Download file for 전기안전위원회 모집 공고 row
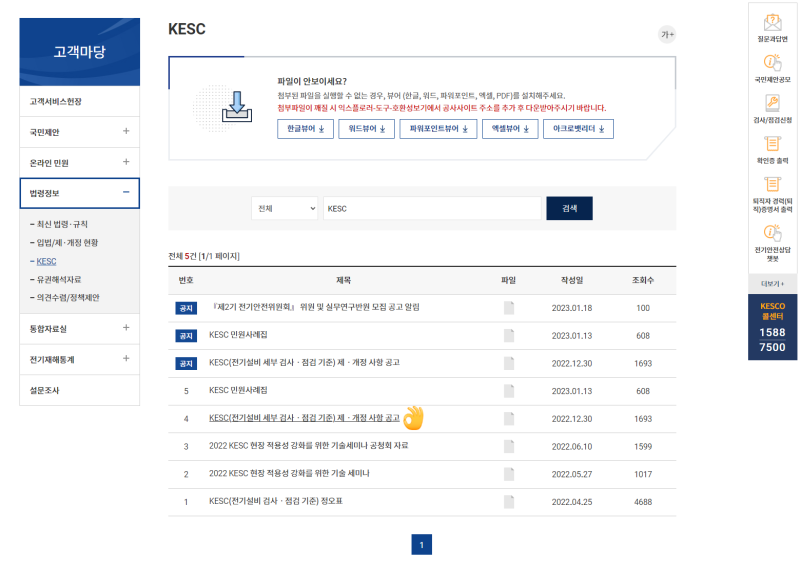This screenshot has height=565, width=800. (x=509, y=308)
